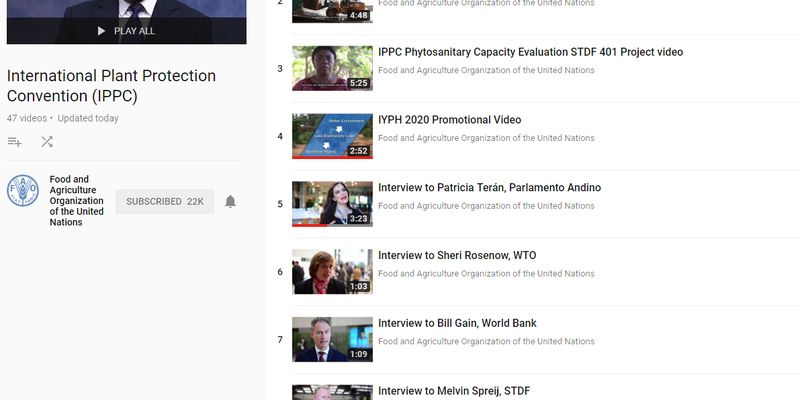This screenshot has width=800, height=400.
Task: Click channel name under STDF 401 Project video
Action: [x=486, y=70]
